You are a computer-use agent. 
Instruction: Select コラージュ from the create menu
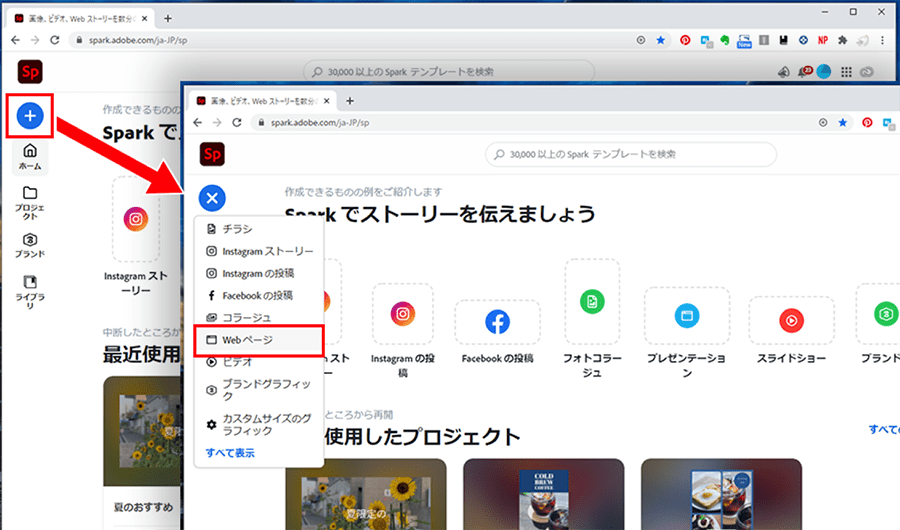pyautogui.click(x=259, y=318)
